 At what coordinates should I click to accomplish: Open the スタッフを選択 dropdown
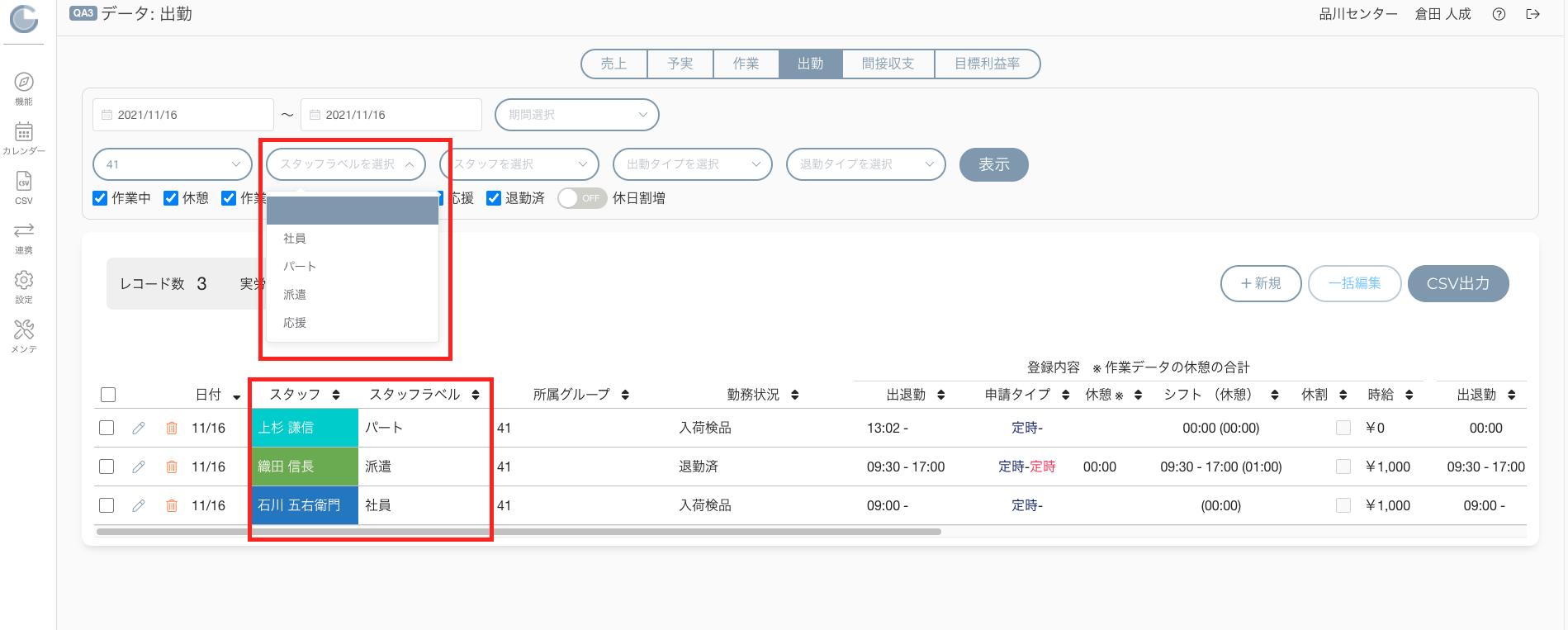tap(519, 164)
